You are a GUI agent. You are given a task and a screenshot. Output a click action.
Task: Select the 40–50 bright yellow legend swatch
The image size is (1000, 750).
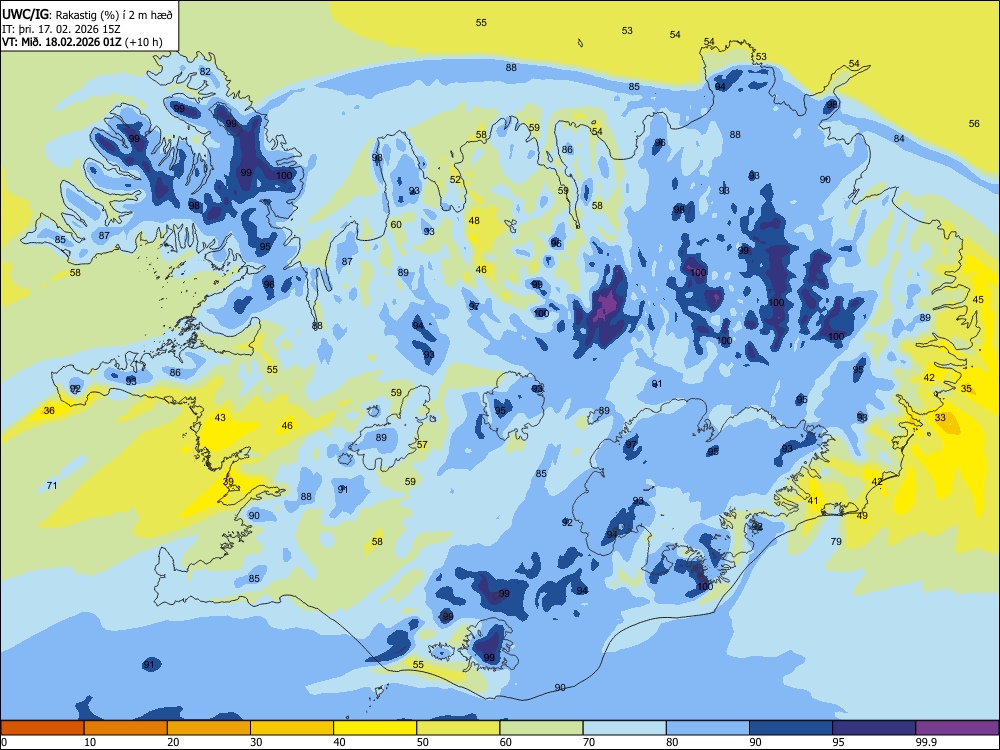click(375, 728)
